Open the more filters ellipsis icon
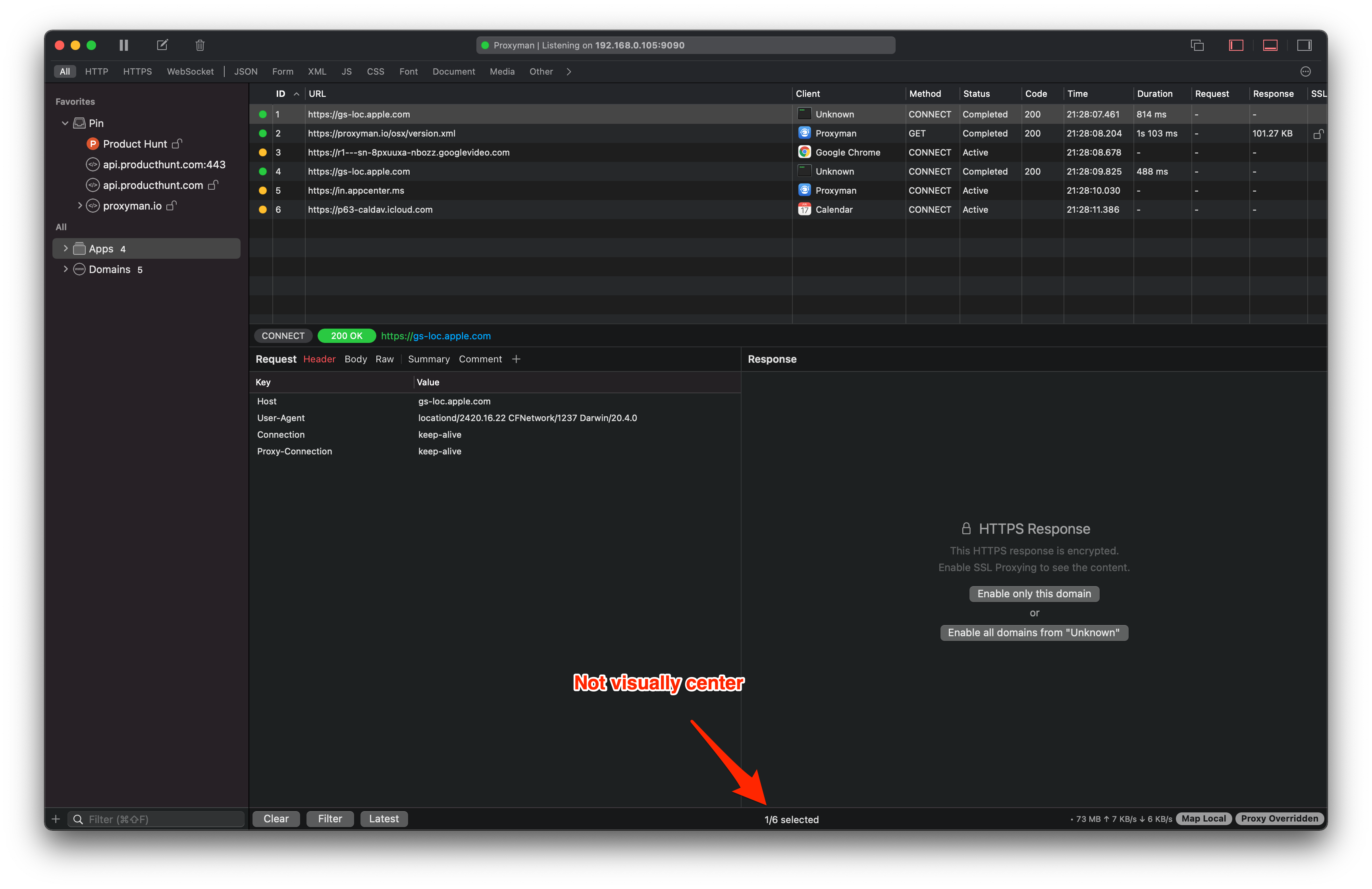Viewport: 1372px width, 889px height. click(x=1306, y=71)
